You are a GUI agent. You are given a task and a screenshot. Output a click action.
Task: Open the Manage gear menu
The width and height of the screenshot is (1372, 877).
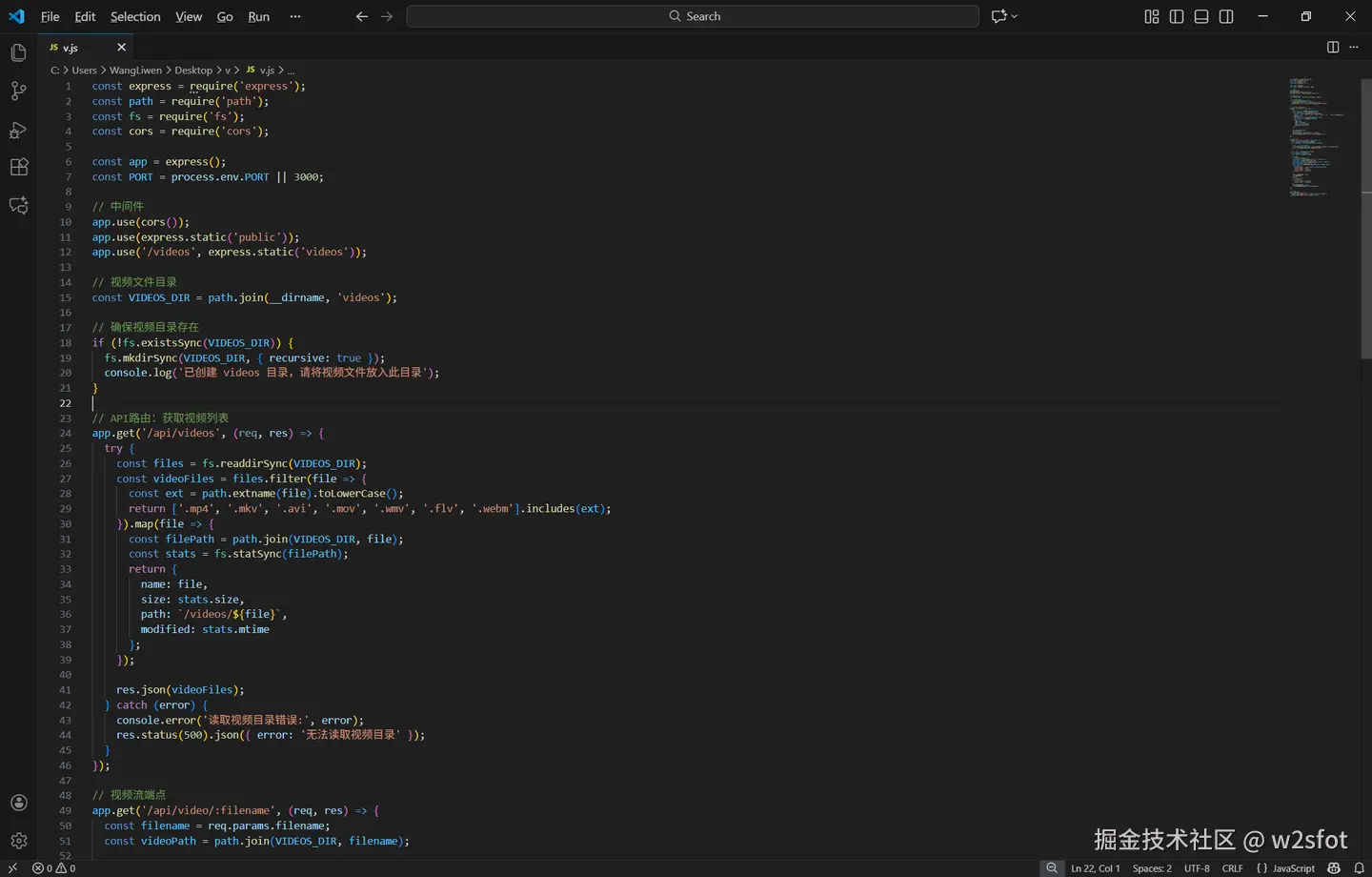18,841
